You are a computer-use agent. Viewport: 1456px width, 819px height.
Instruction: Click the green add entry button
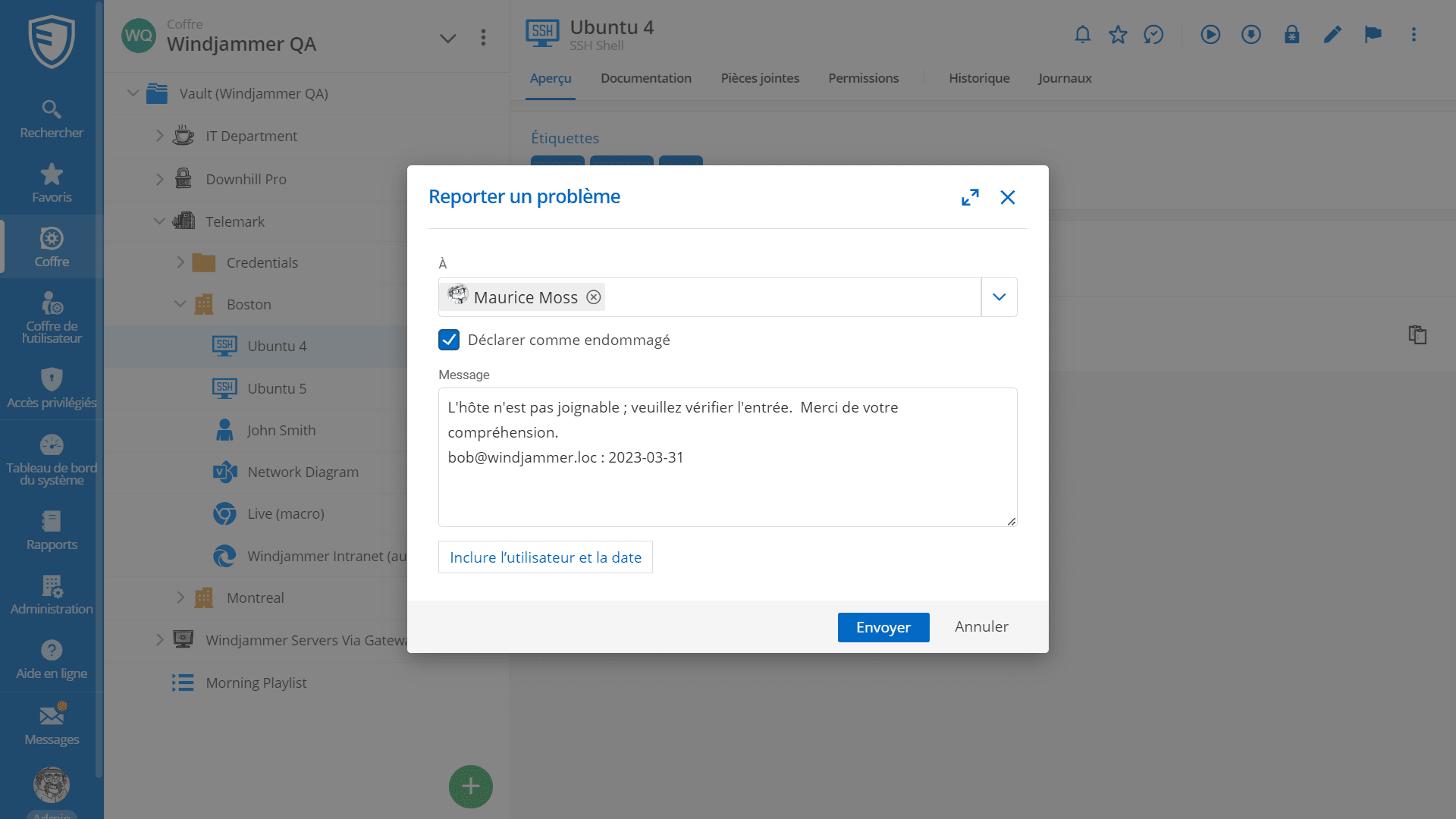point(470,786)
